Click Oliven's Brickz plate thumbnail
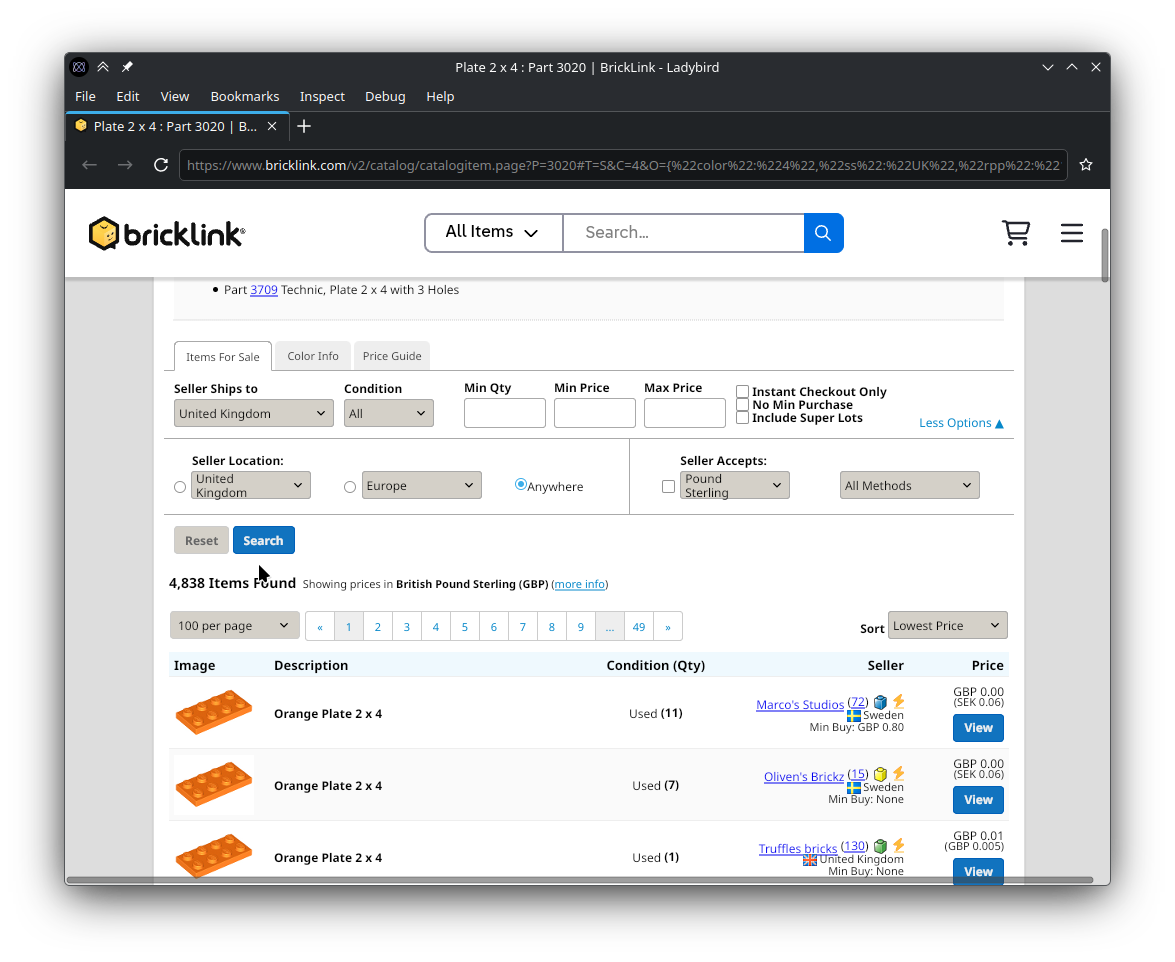The image size is (1175, 962). [214, 784]
